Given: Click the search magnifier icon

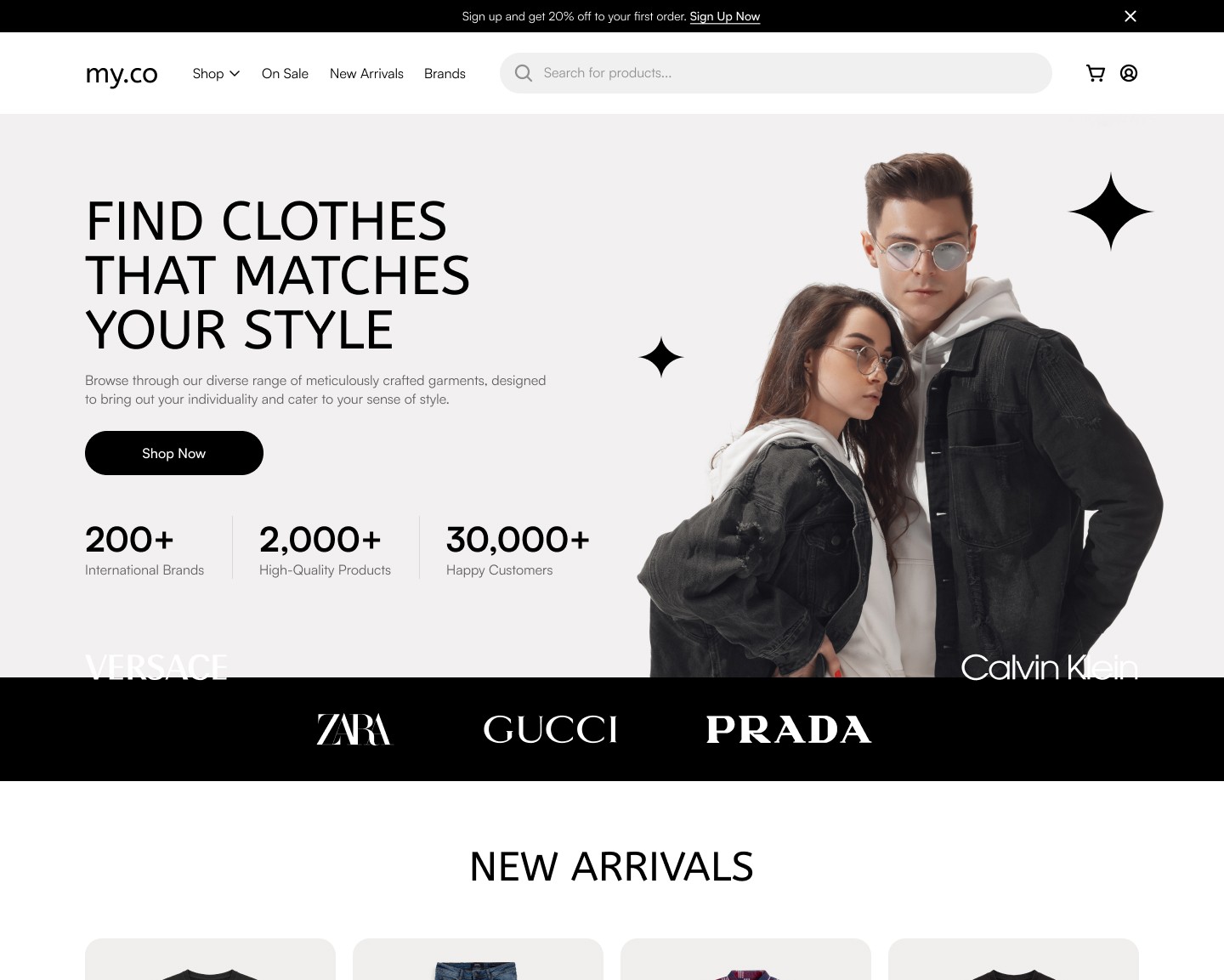Looking at the screenshot, I should point(524,73).
